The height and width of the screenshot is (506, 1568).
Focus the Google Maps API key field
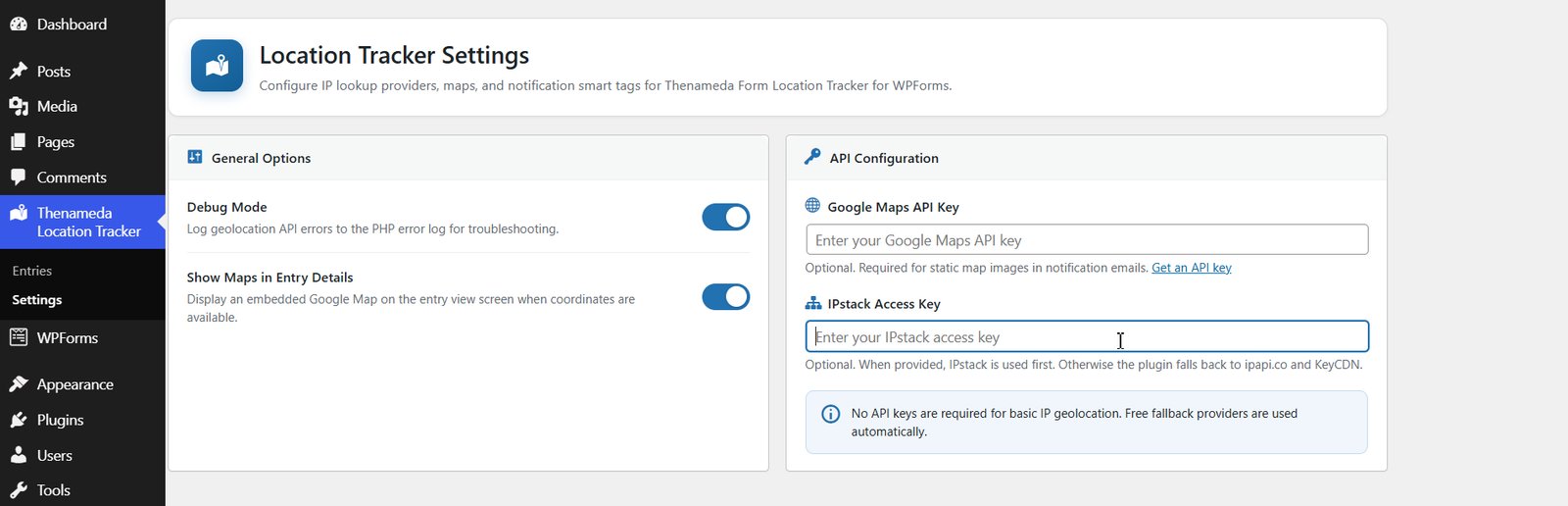[x=1087, y=240]
